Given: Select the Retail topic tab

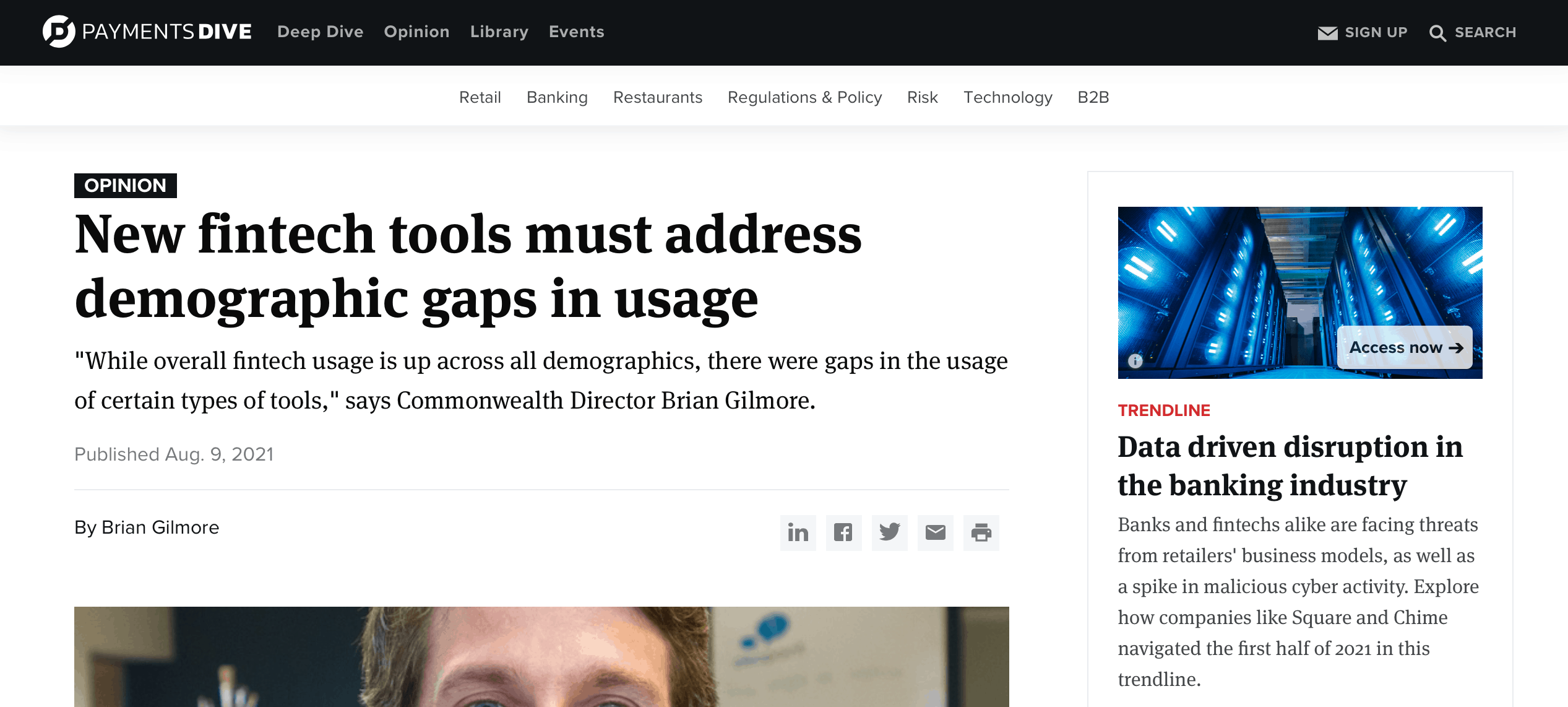Looking at the screenshot, I should point(480,97).
